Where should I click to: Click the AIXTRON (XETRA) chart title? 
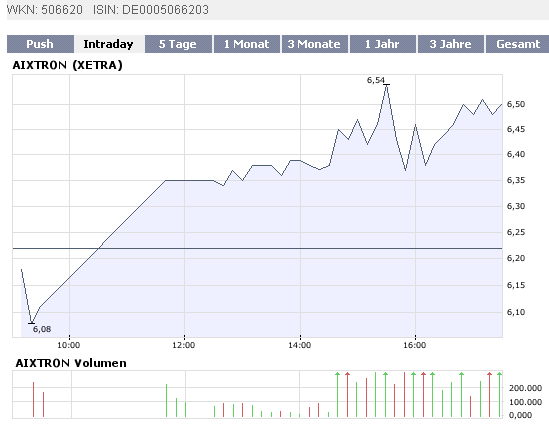67,65
